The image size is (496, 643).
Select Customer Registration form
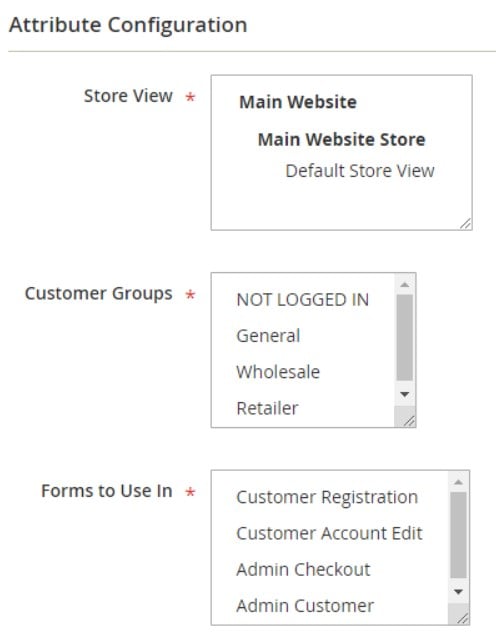327,497
